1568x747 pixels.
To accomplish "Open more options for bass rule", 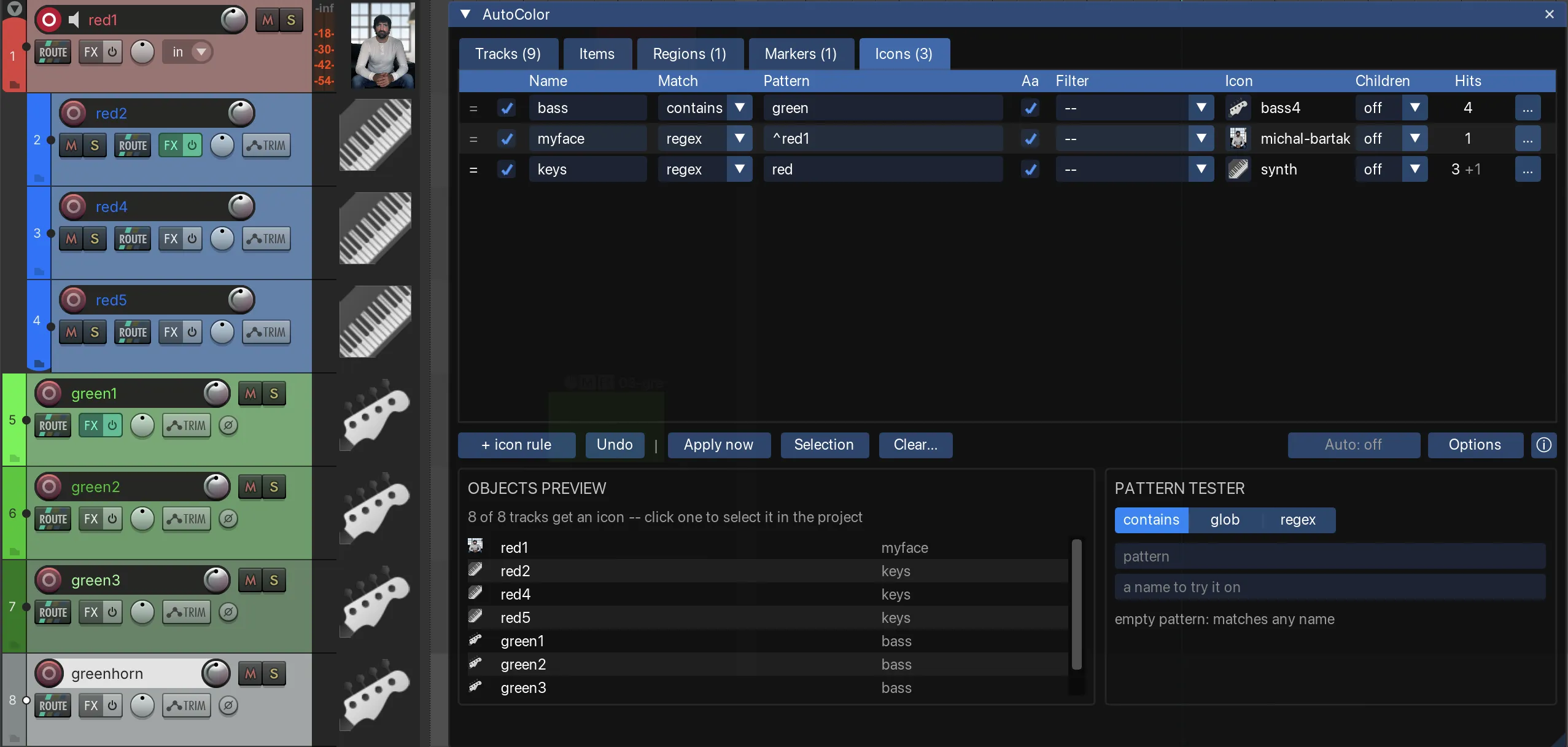I will (x=1527, y=108).
